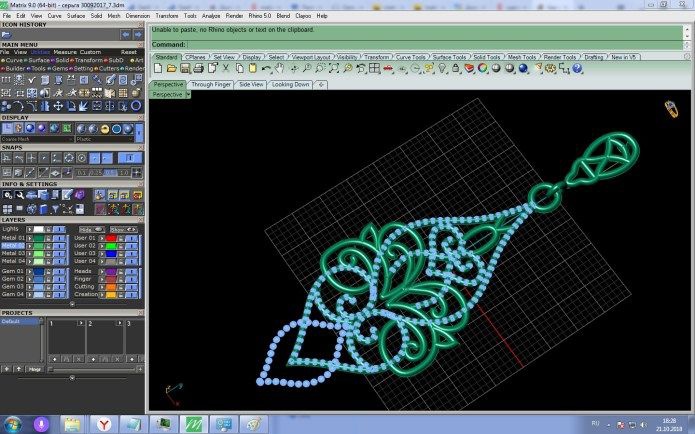This screenshot has height=434, width=695.
Task: Switch to the Through Finger viewport tab
Action: click(211, 84)
